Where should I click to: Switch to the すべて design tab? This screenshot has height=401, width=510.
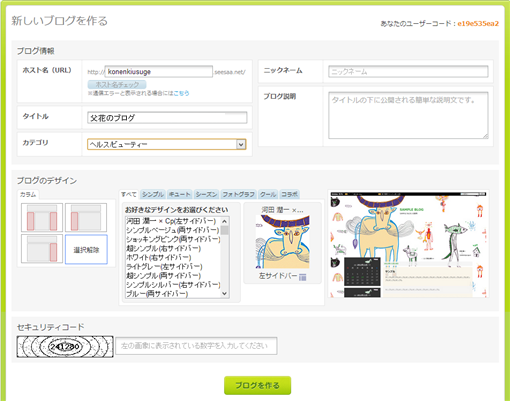[x=129, y=194]
